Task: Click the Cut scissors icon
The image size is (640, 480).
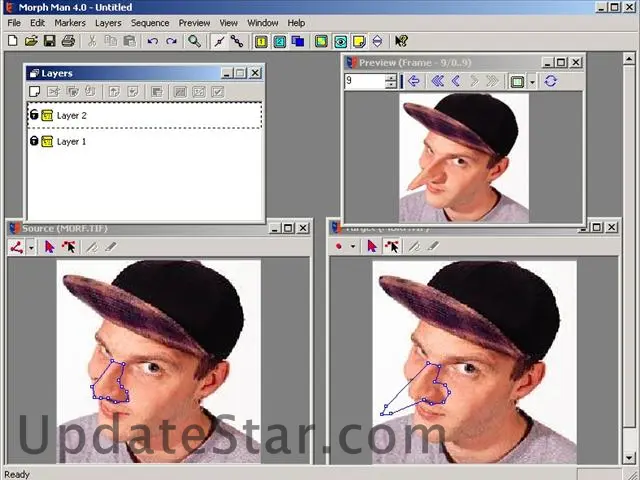Action: [92, 41]
